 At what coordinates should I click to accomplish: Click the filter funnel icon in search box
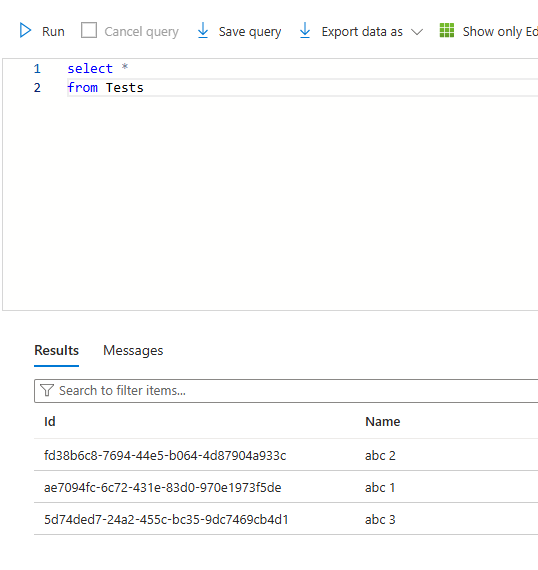click(47, 390)
